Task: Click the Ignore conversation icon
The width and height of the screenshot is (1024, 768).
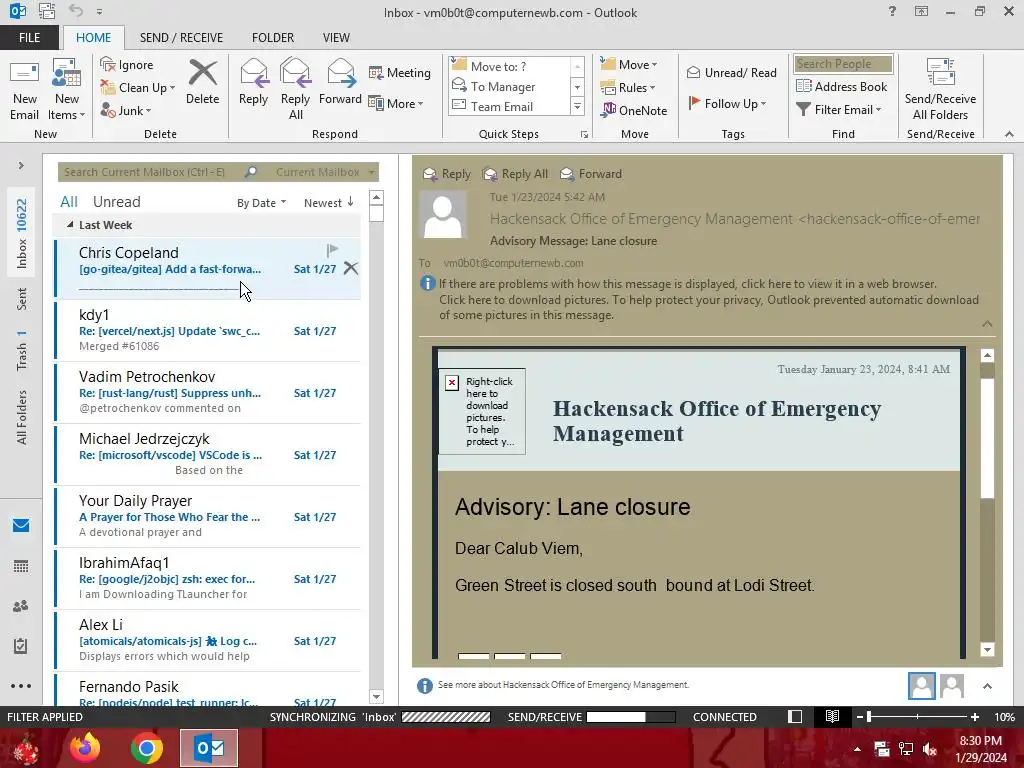Action: point(127,65)
